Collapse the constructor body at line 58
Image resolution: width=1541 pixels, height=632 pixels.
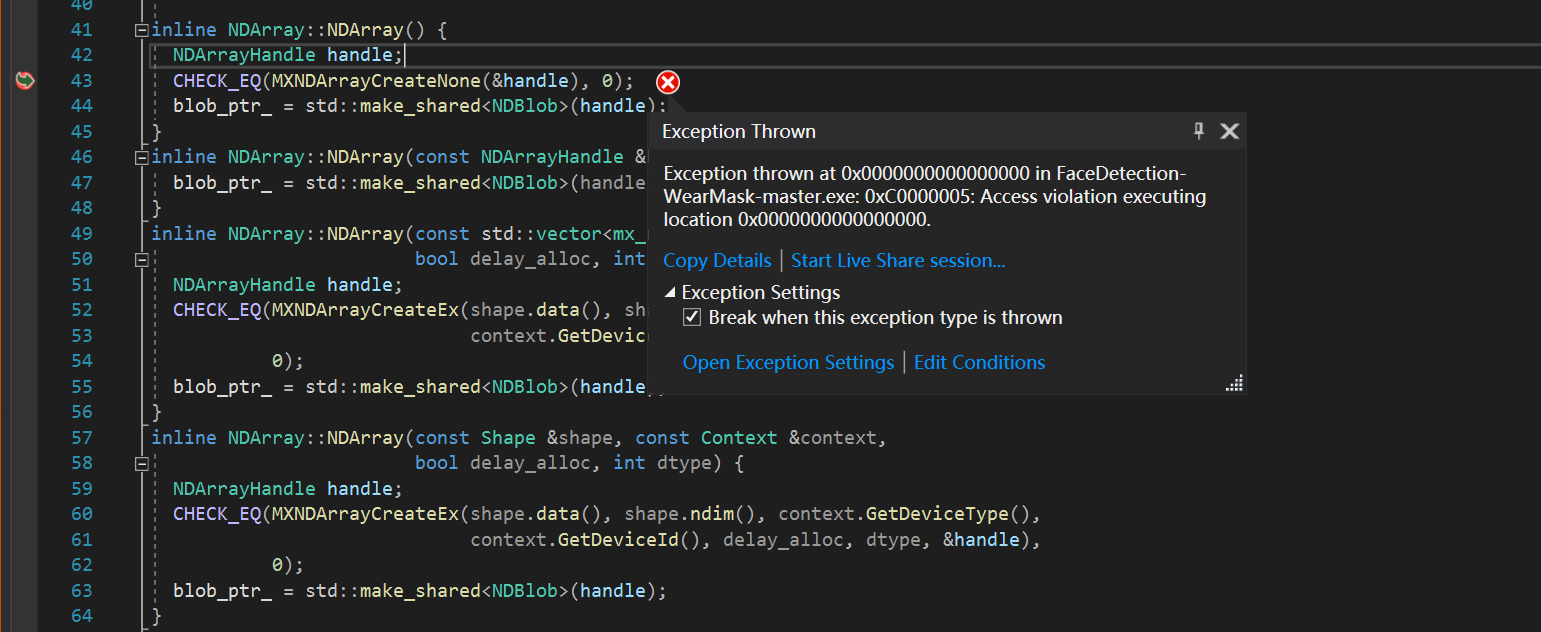click(141, 462)
